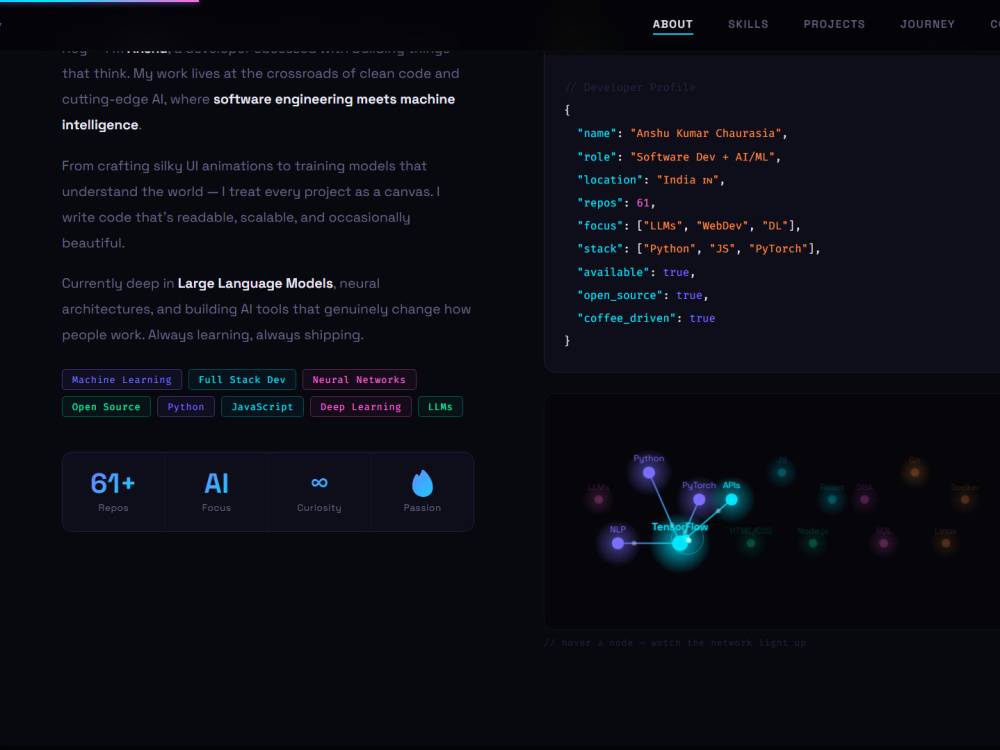Click the PyTorch node in the graph
Viewport: 1000px width, 750px height.
coord(699,499)
